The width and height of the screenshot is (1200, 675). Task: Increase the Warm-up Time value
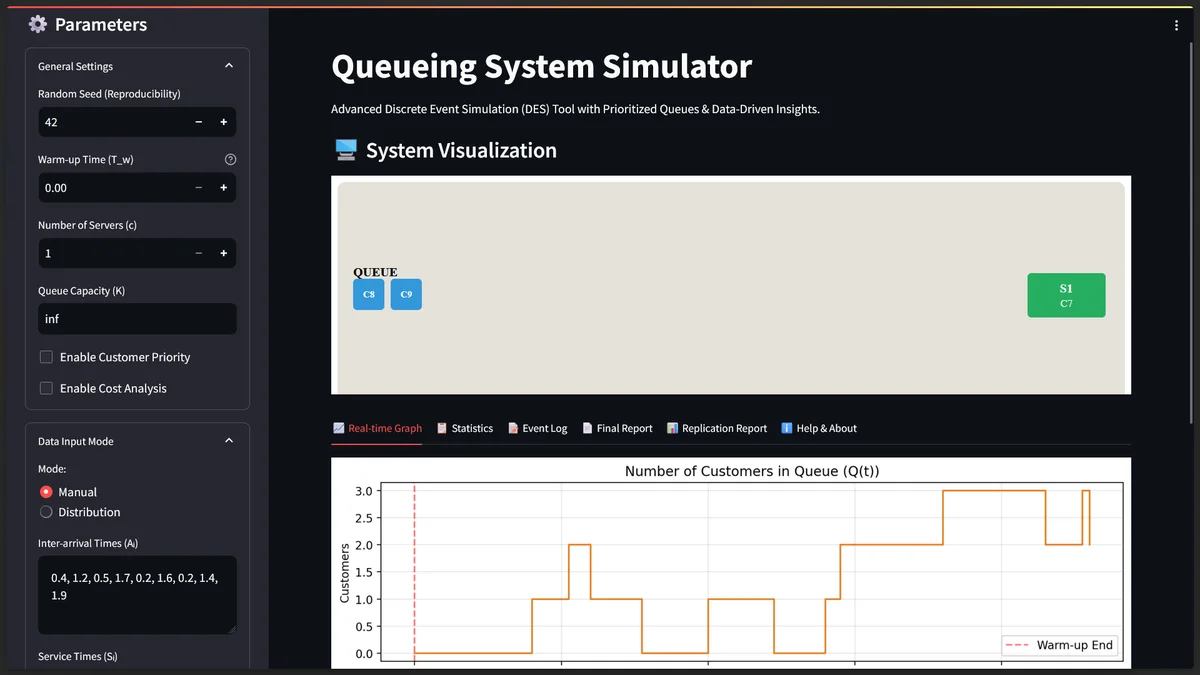pyautogui.click(x=223, y=188)
